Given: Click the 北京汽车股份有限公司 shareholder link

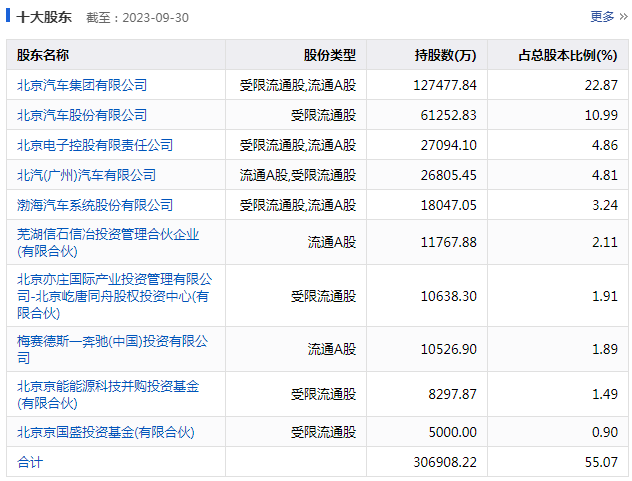Looking at the screenshot, I should [x=82, y=115].
